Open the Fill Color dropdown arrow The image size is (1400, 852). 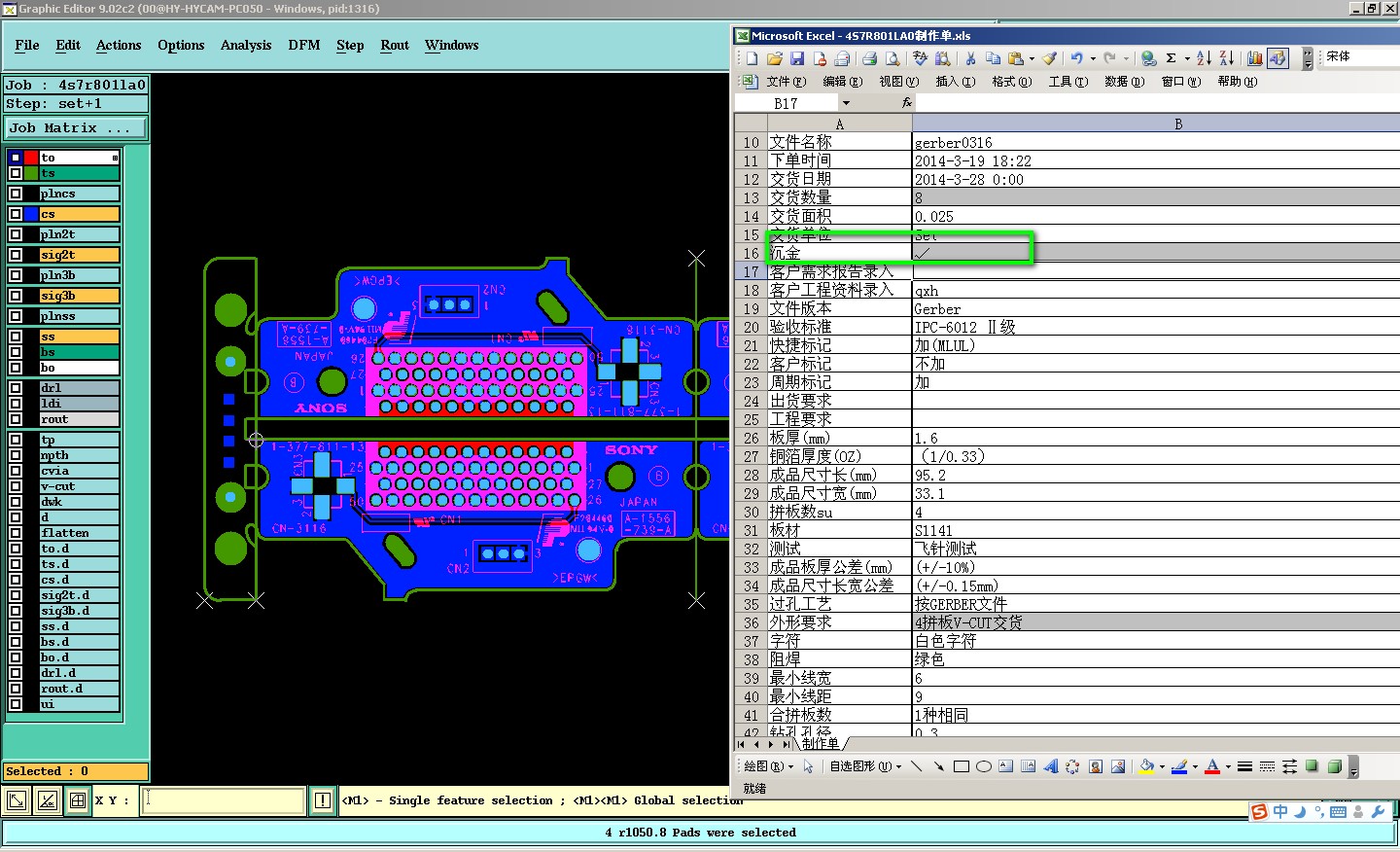tap(1162, 766)
